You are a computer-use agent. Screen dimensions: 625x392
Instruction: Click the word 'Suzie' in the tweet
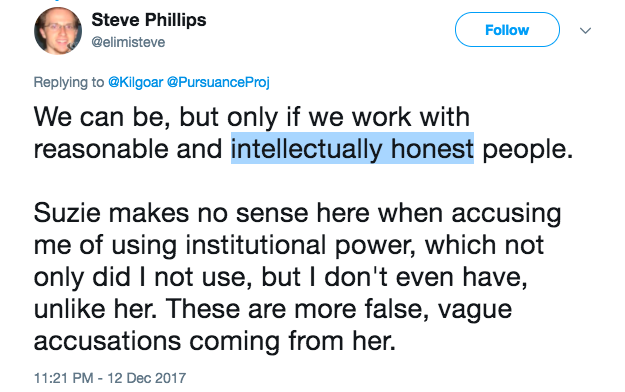coord(67,213)
